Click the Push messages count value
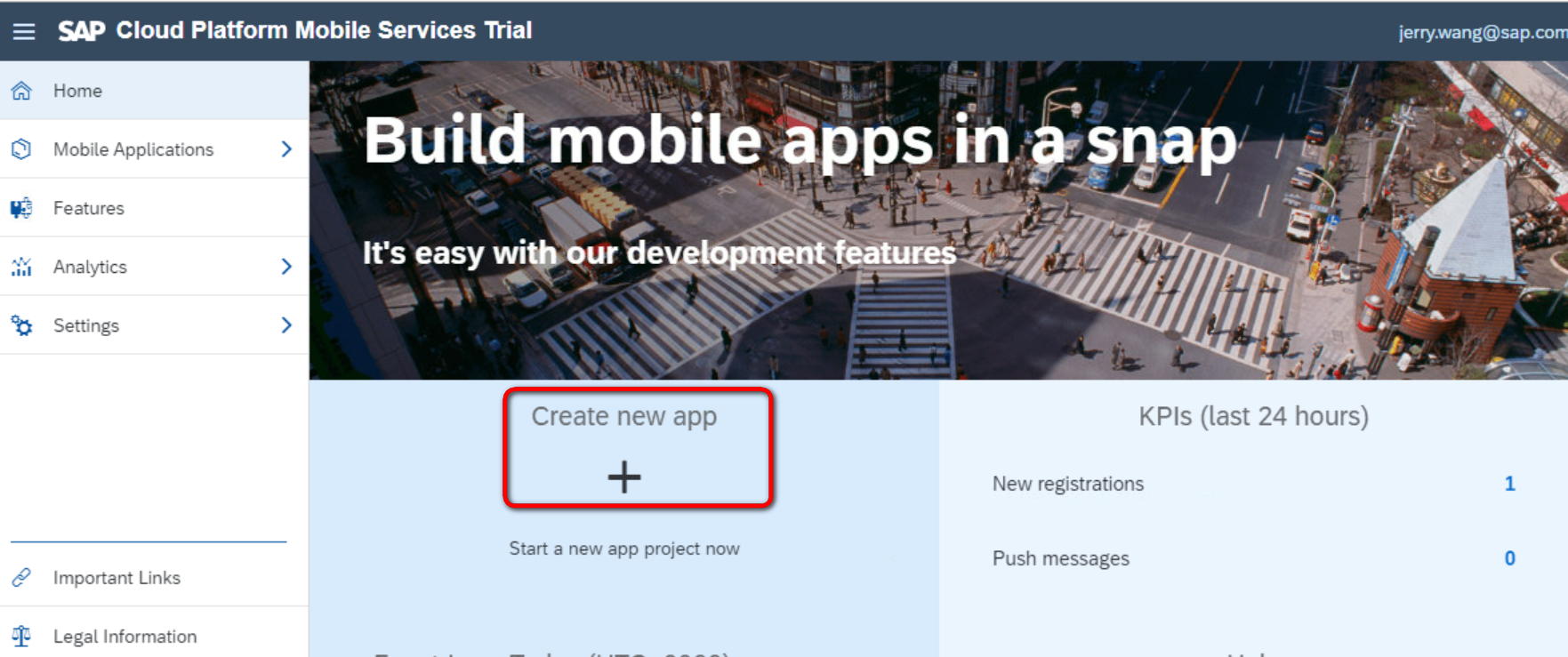The width and height of the screenshot is (1568, 657). [x=1509, y=558]
